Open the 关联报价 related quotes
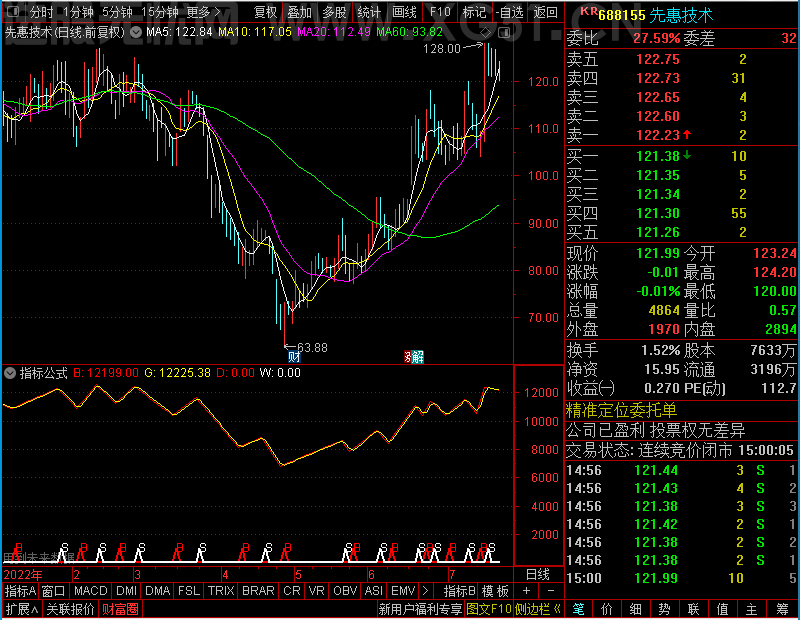 (70, 609)
